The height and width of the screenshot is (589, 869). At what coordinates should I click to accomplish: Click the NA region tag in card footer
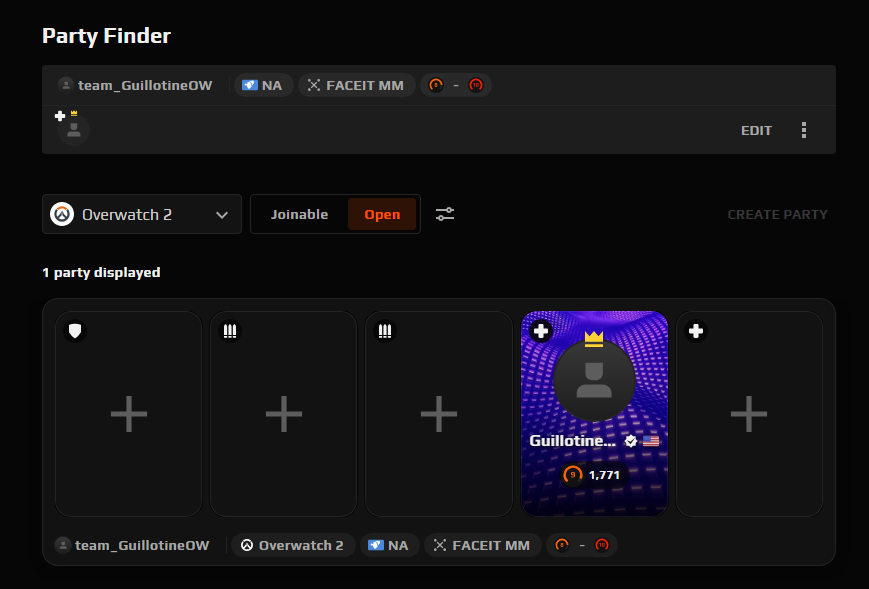pos(389,545)
